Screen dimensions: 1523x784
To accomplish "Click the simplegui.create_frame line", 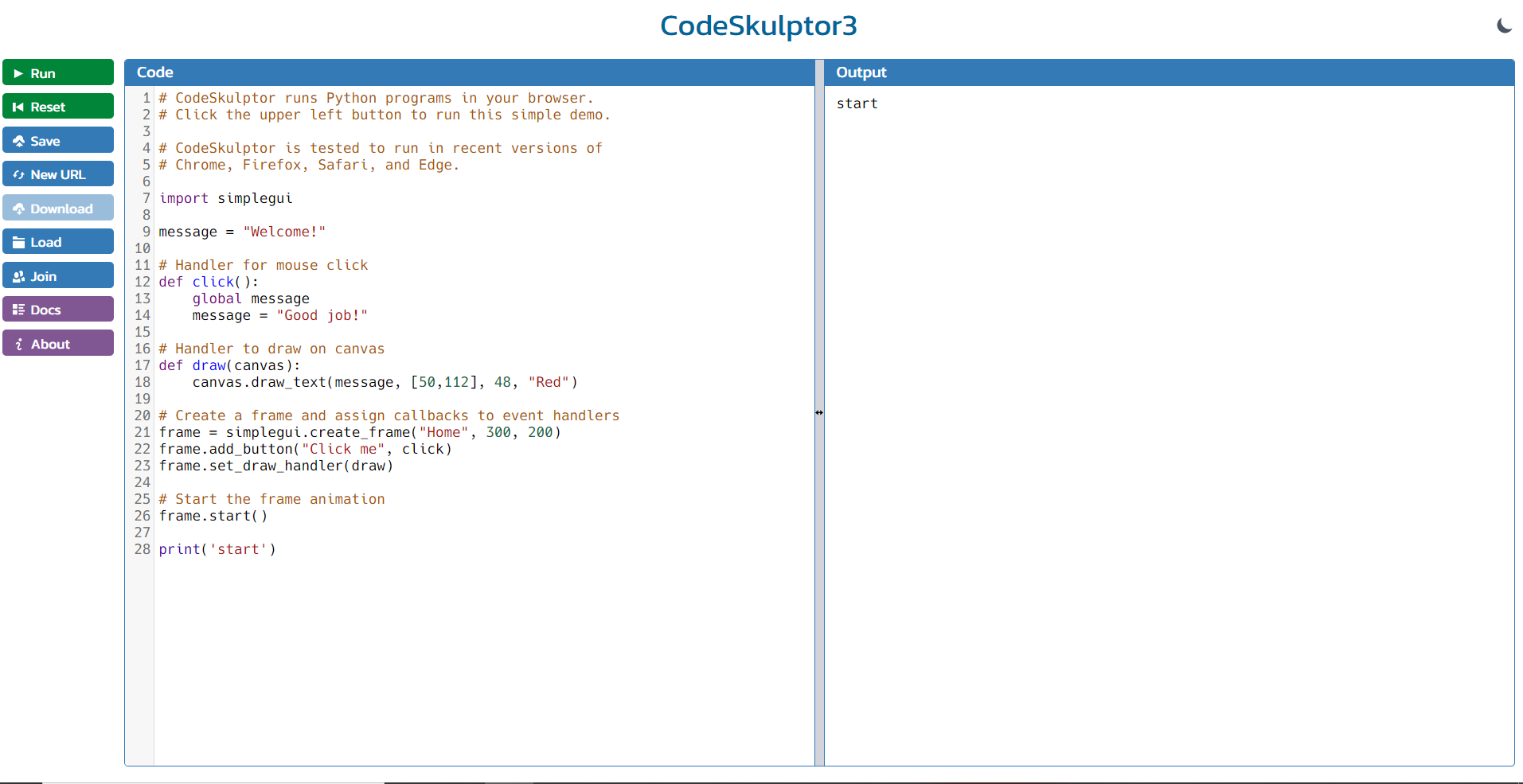I will [360, 432].
